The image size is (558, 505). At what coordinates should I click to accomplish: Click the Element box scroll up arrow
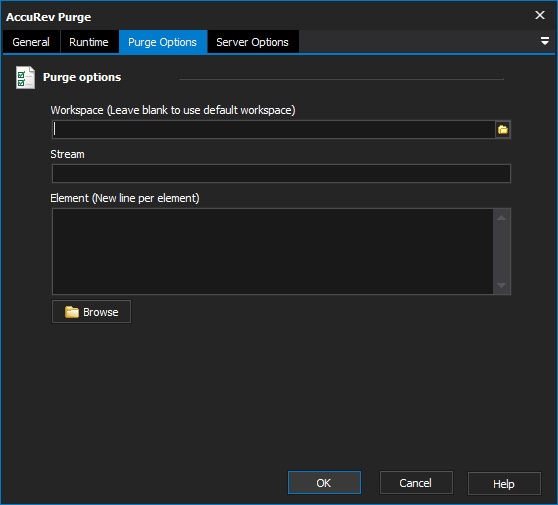502,218
